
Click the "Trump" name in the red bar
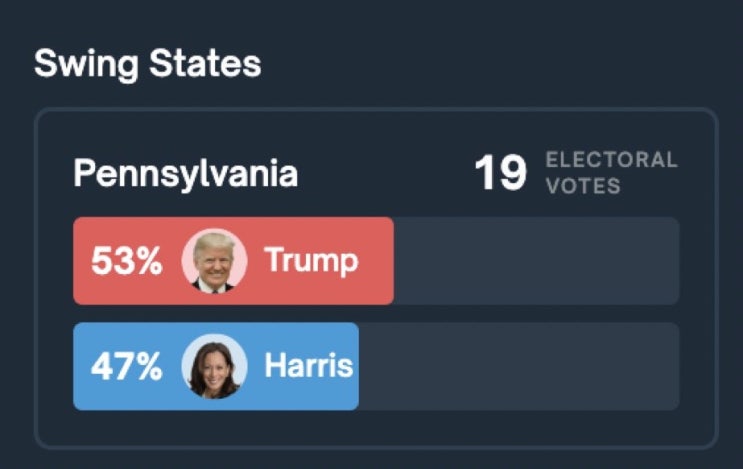(x=311, y=261)
